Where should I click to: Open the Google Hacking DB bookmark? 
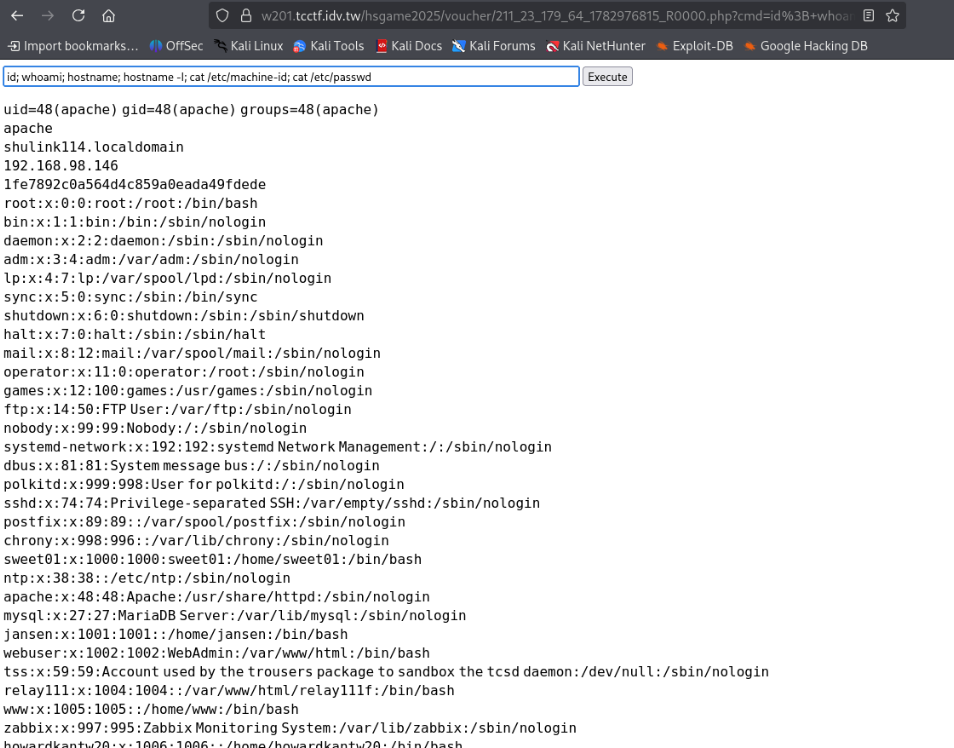[806, 46]
